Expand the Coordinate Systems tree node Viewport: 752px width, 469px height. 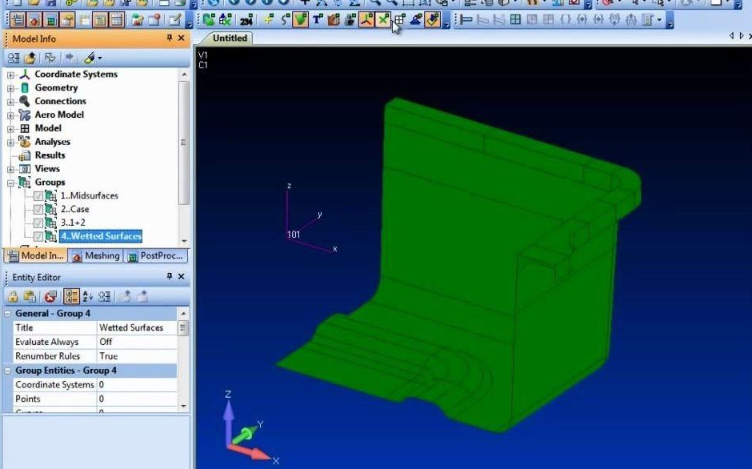(x=11, y=75)
